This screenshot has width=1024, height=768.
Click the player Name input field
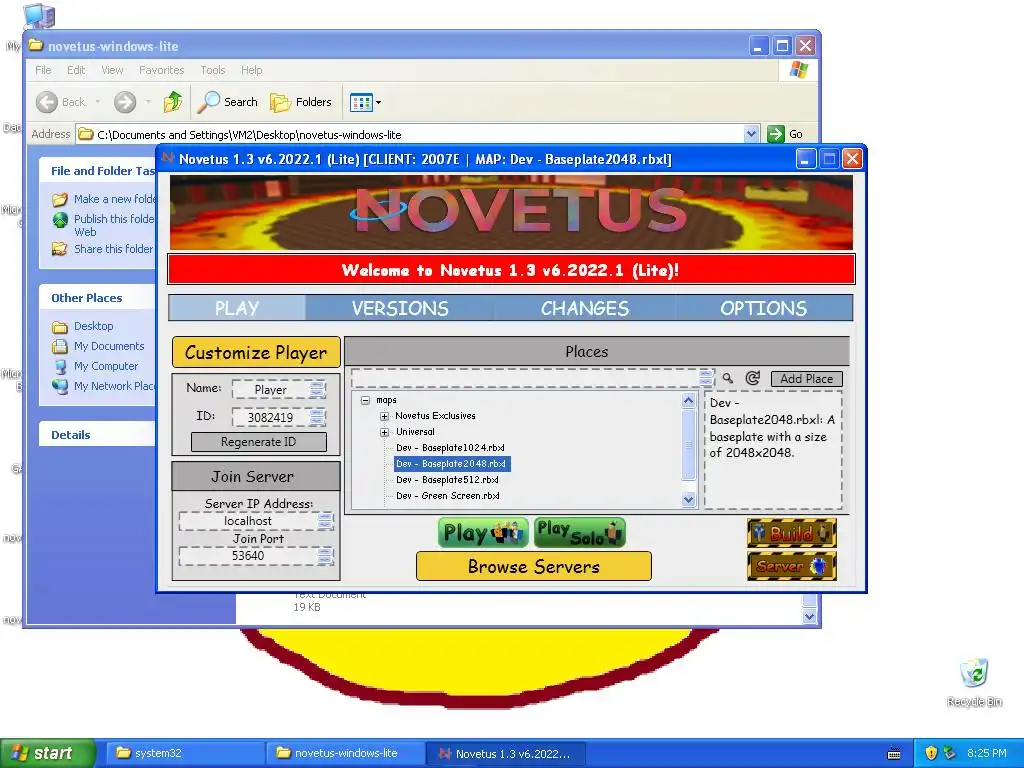(278, 390)
